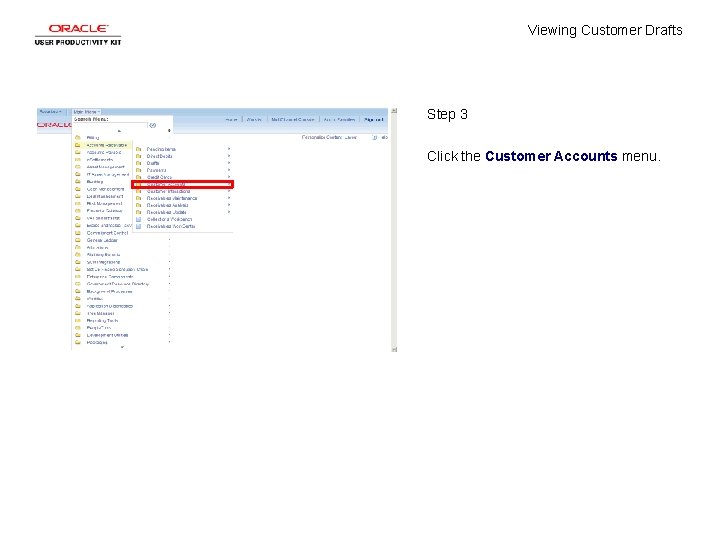Viewport: 720px width, 540px height.
Task: Click the search menu go icon
Action: click(153, 125)
